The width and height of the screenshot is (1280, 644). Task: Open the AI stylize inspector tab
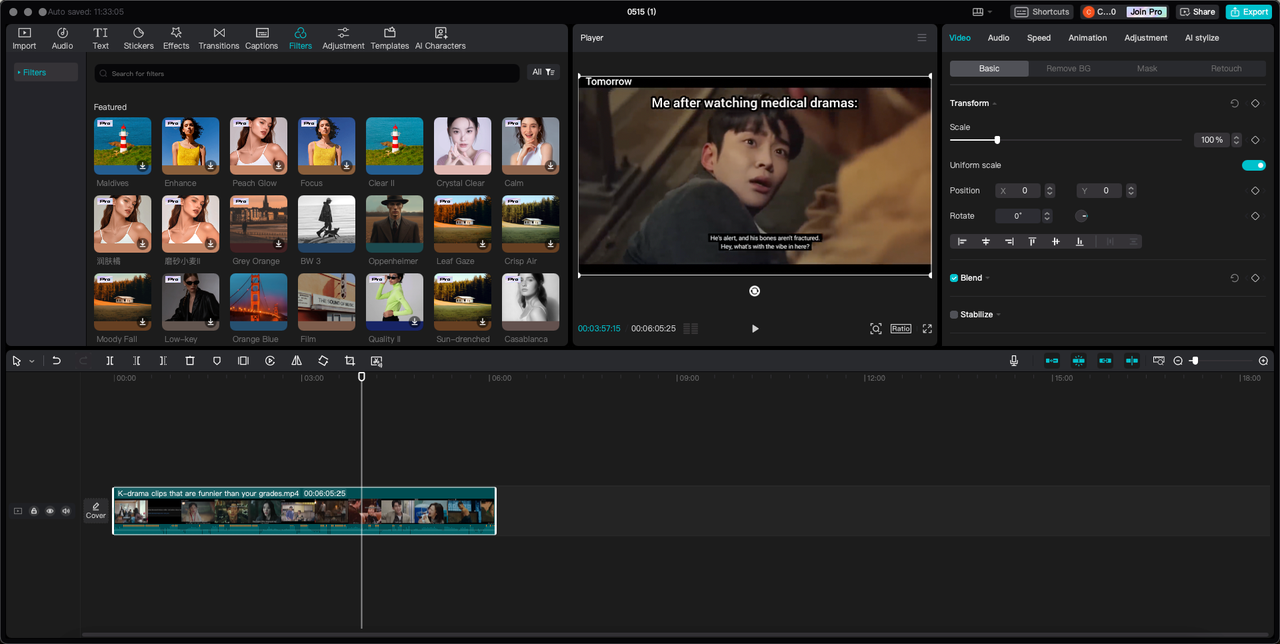[1202, 38]
